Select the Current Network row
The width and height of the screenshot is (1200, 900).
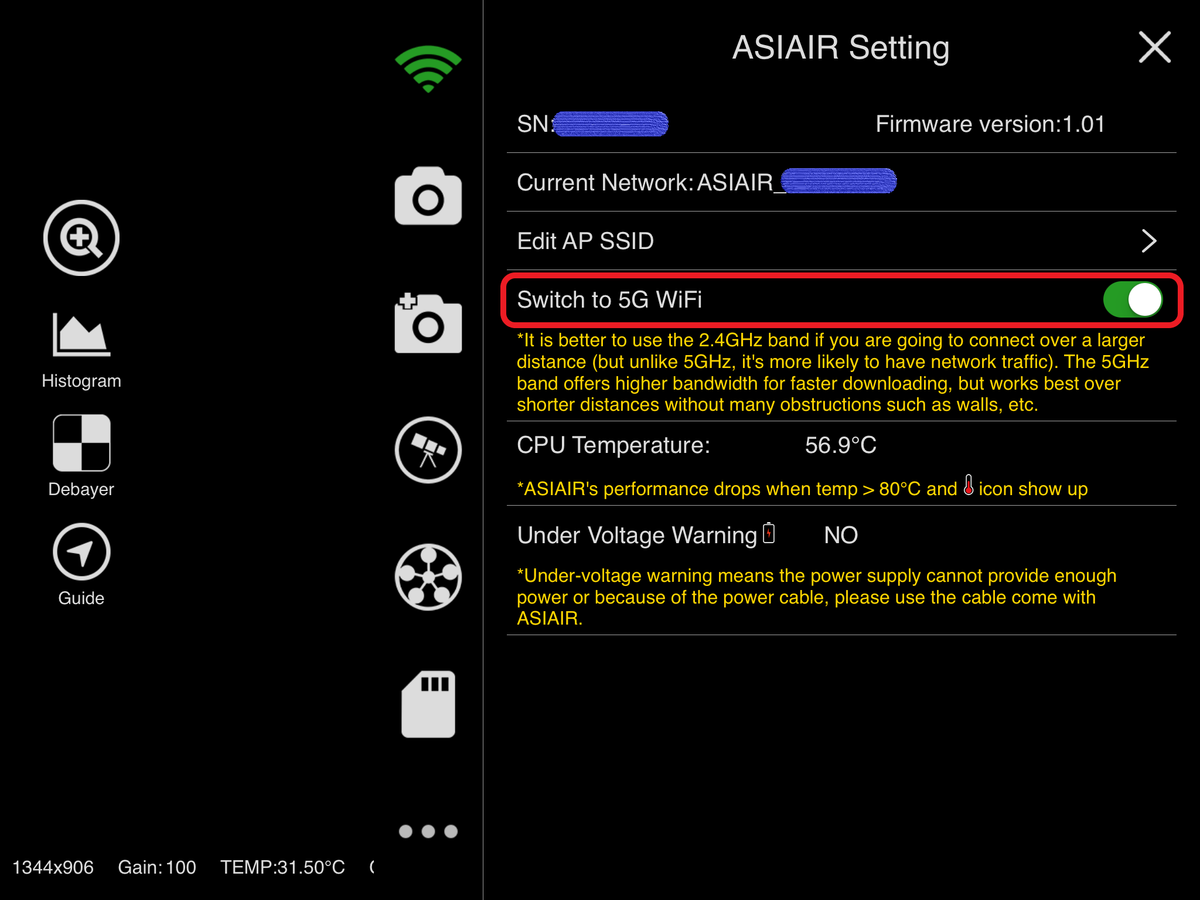coord(841,182)
